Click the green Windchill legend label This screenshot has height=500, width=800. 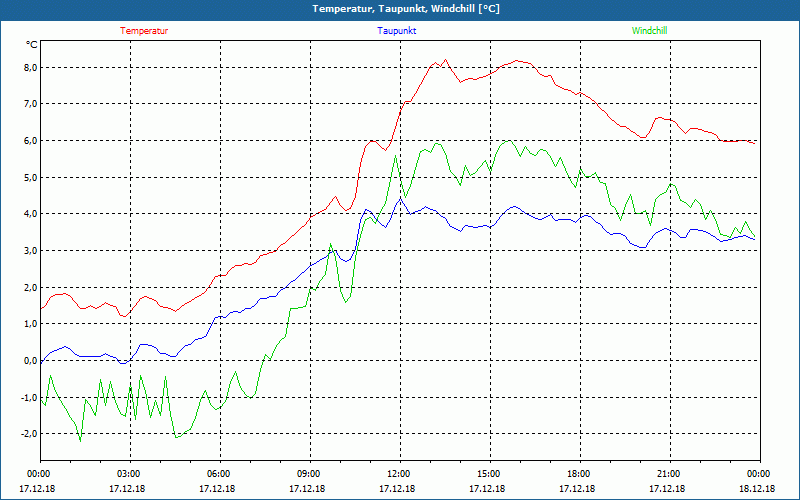[x=649, y=31]
